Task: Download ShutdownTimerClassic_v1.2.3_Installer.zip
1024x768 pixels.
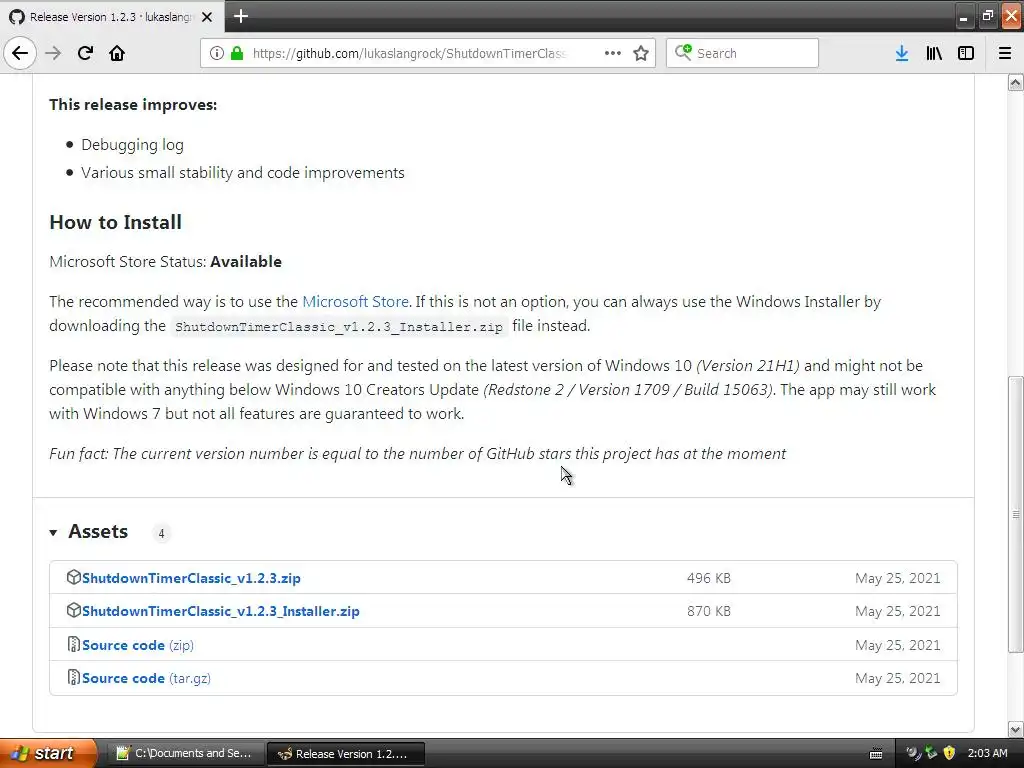Action: (221, 611)
